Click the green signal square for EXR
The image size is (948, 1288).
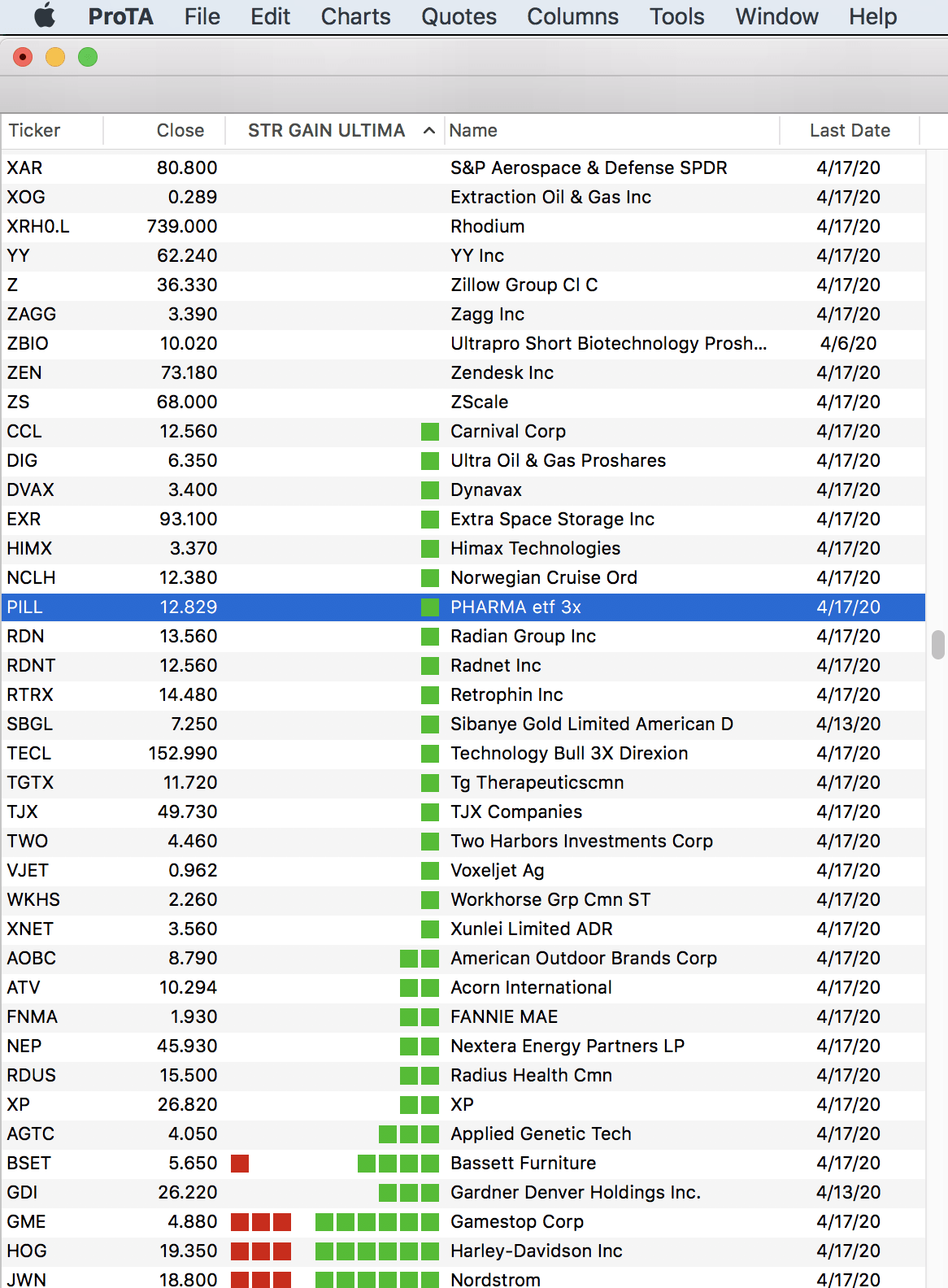pos(430,520)
